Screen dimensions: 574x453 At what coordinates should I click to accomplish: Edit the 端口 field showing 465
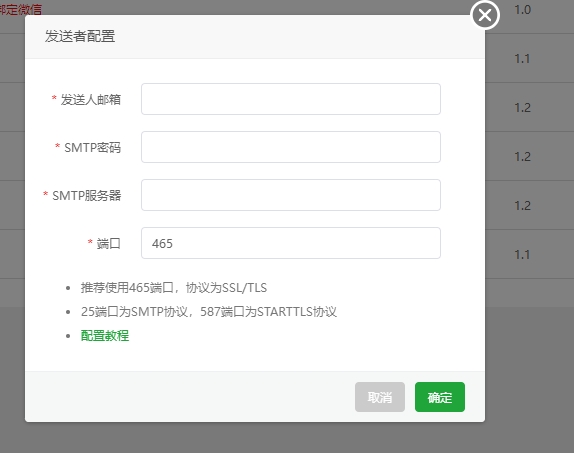coord(291,243)
